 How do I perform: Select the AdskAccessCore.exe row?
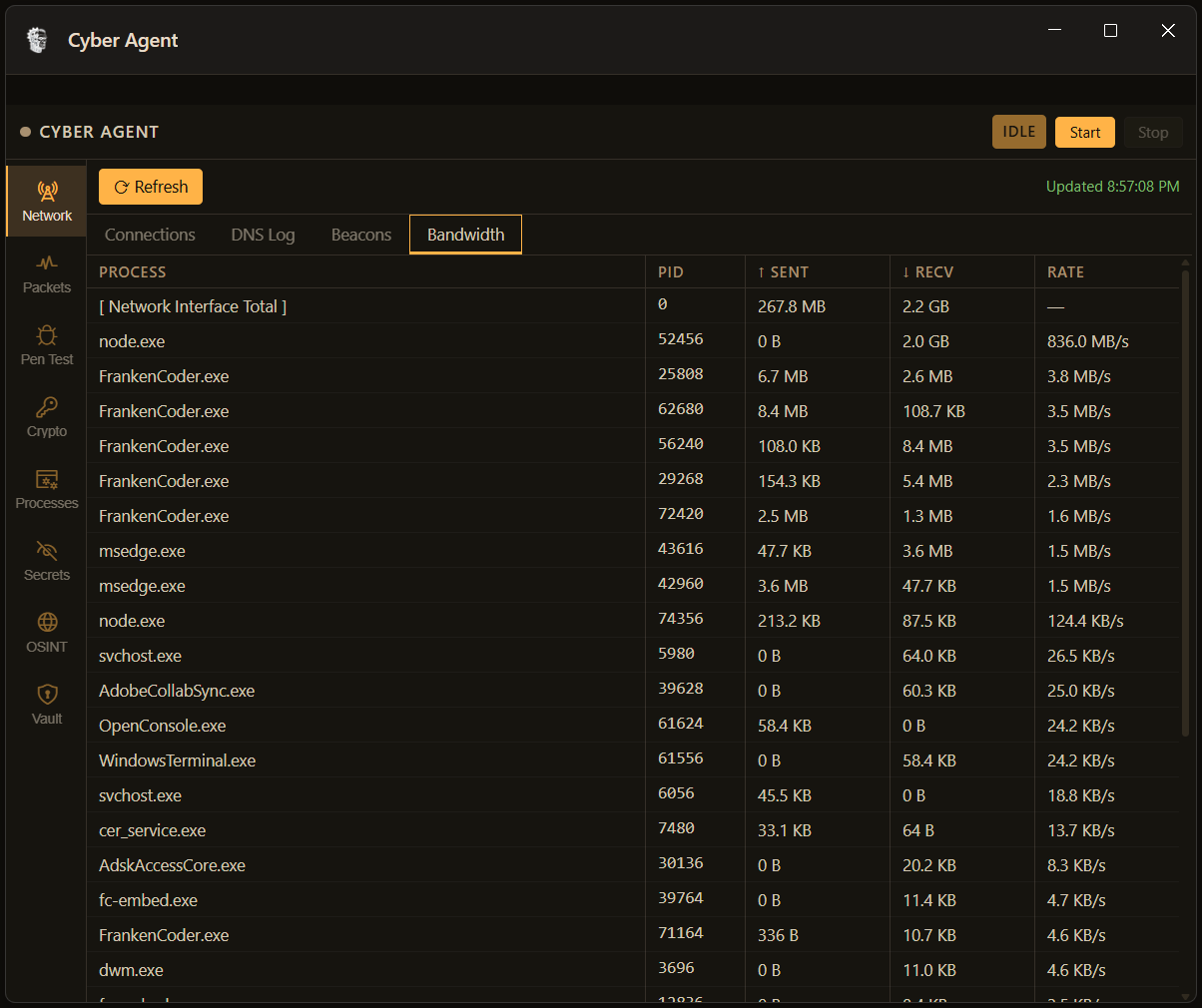(x=633, y=865)
